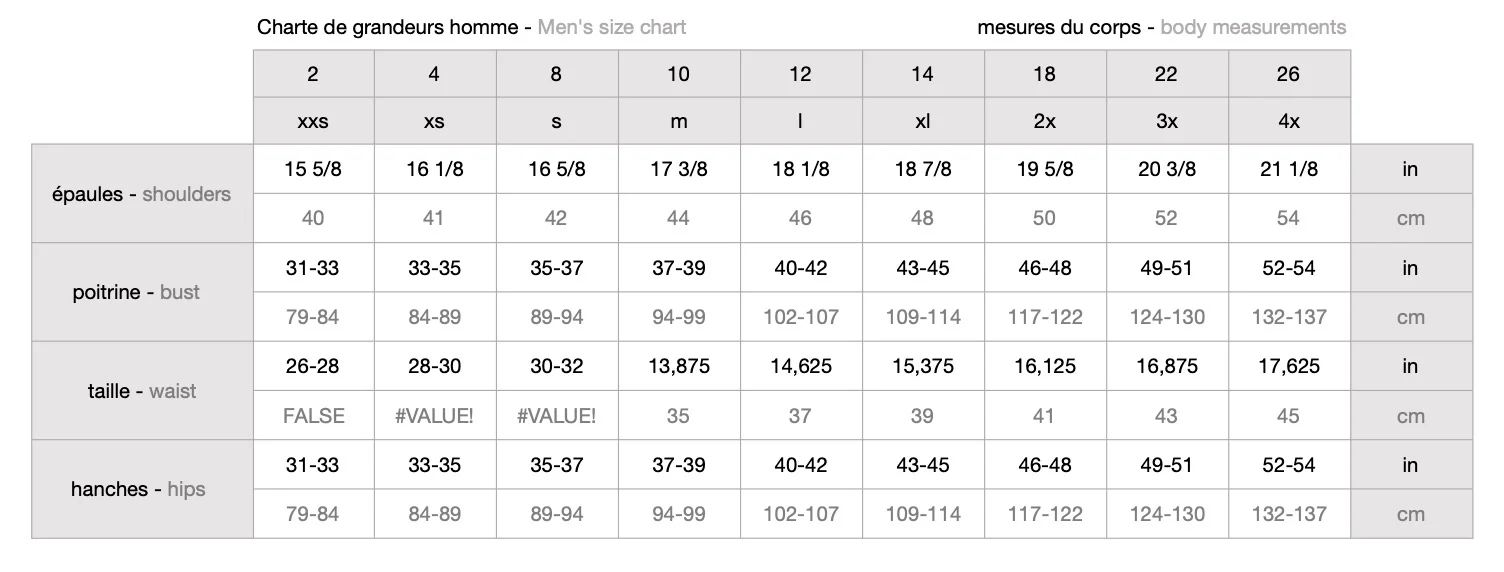The image size is (1504, 572).
Task: Select the "taille - waist" row label
Action: 142,391
